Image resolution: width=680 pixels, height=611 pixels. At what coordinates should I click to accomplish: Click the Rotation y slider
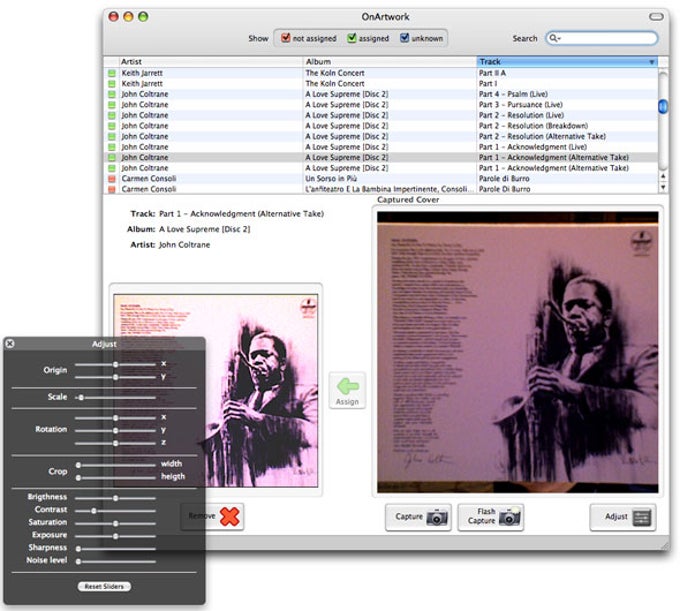[115, 430]
